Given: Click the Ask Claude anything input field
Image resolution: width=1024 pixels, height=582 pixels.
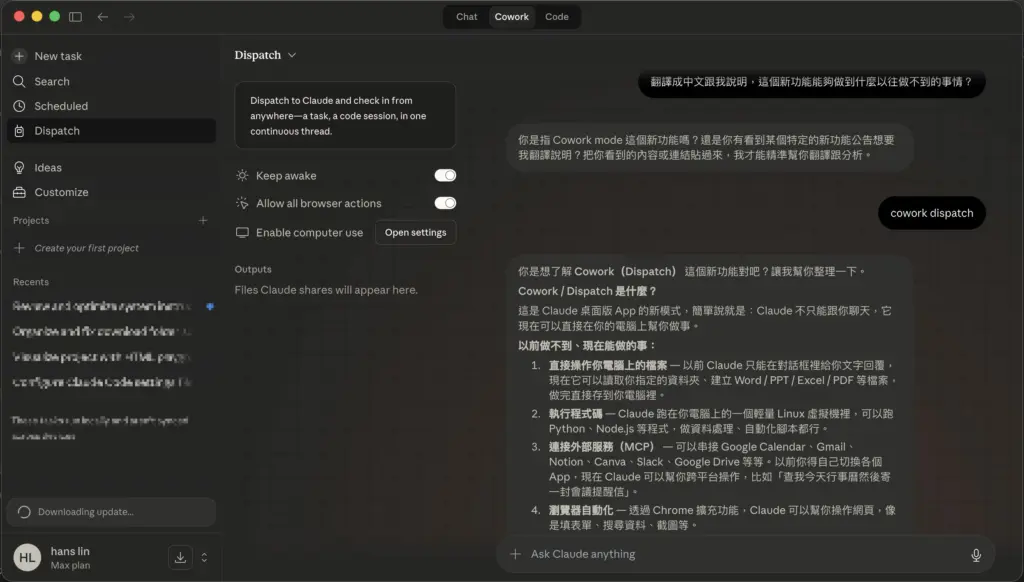Looking at the screenshot, I should click(x=700, y=554).
